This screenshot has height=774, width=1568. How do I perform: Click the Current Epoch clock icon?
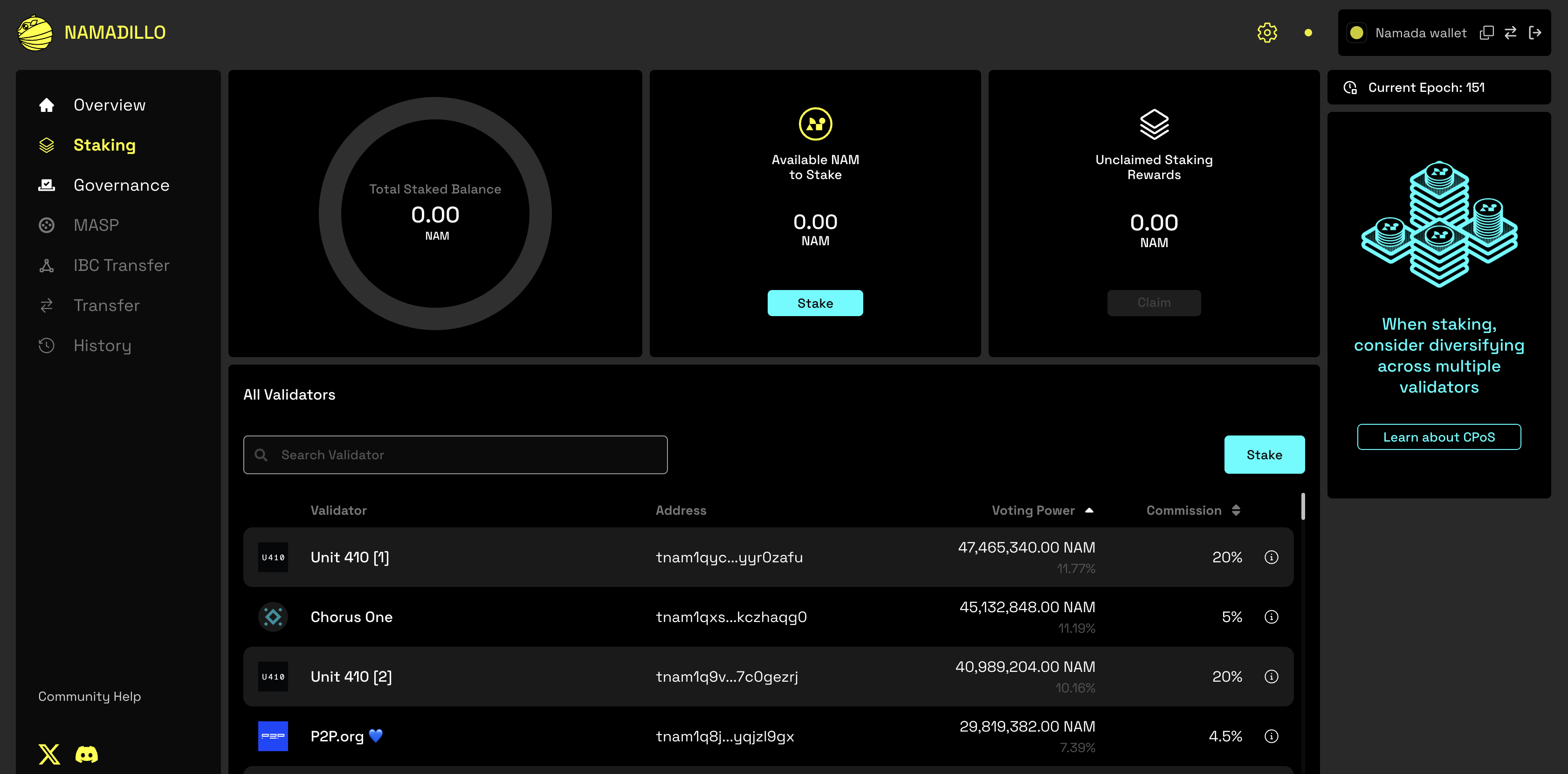point(1350,88)
